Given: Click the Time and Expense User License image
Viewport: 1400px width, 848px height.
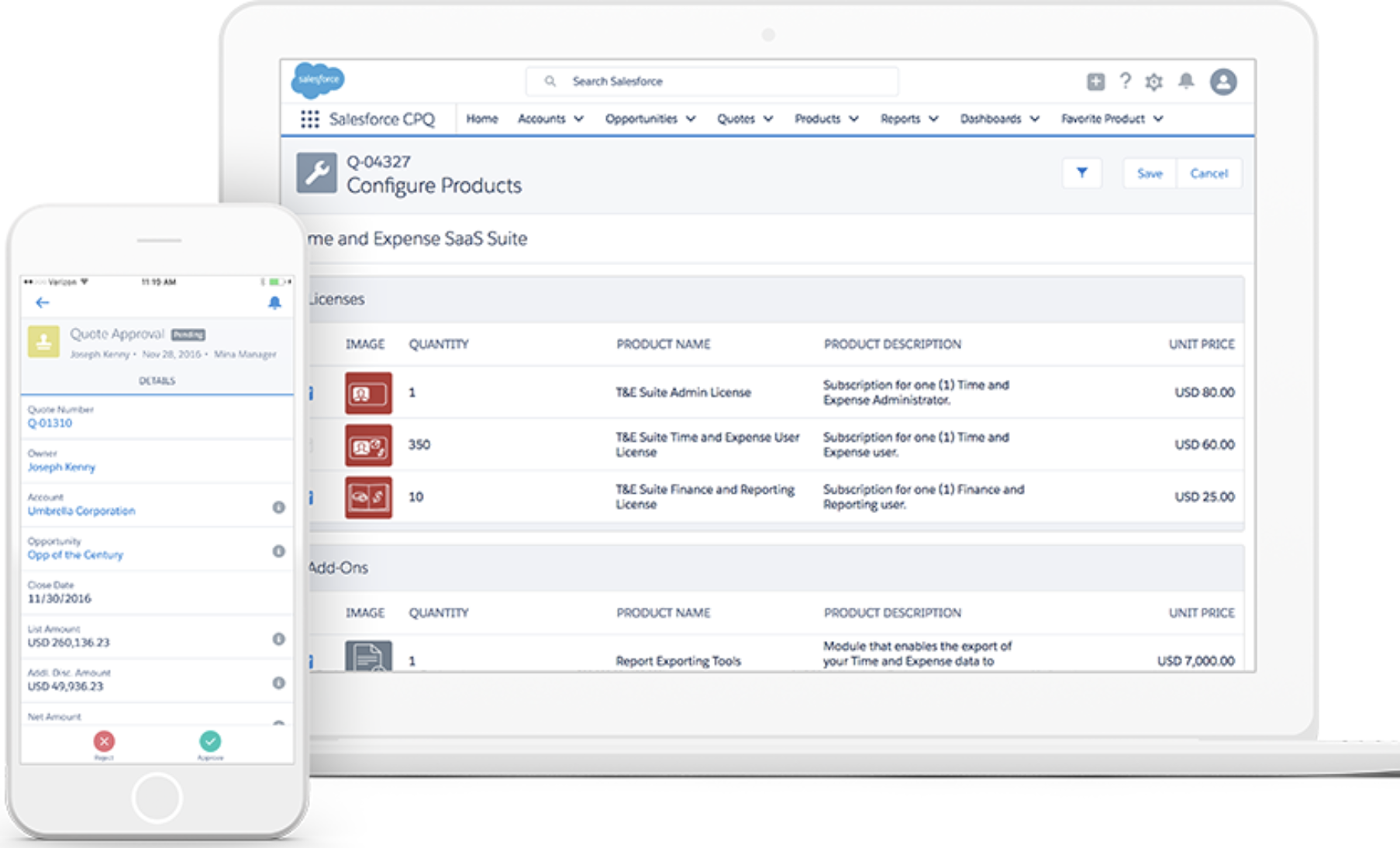Looking at the screenshot, I should point(368,445).
